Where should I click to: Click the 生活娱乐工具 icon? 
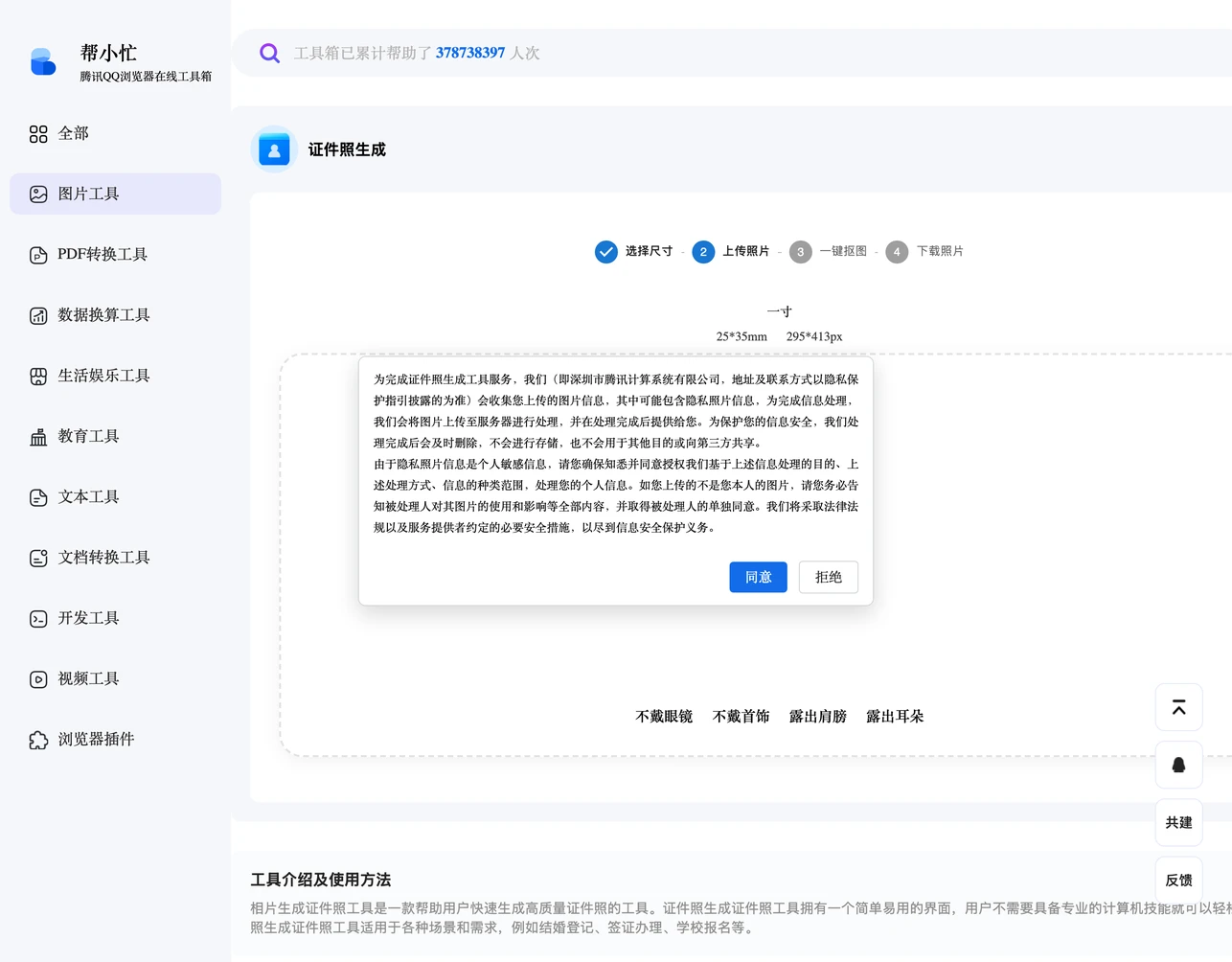click(x=38, y=377)
